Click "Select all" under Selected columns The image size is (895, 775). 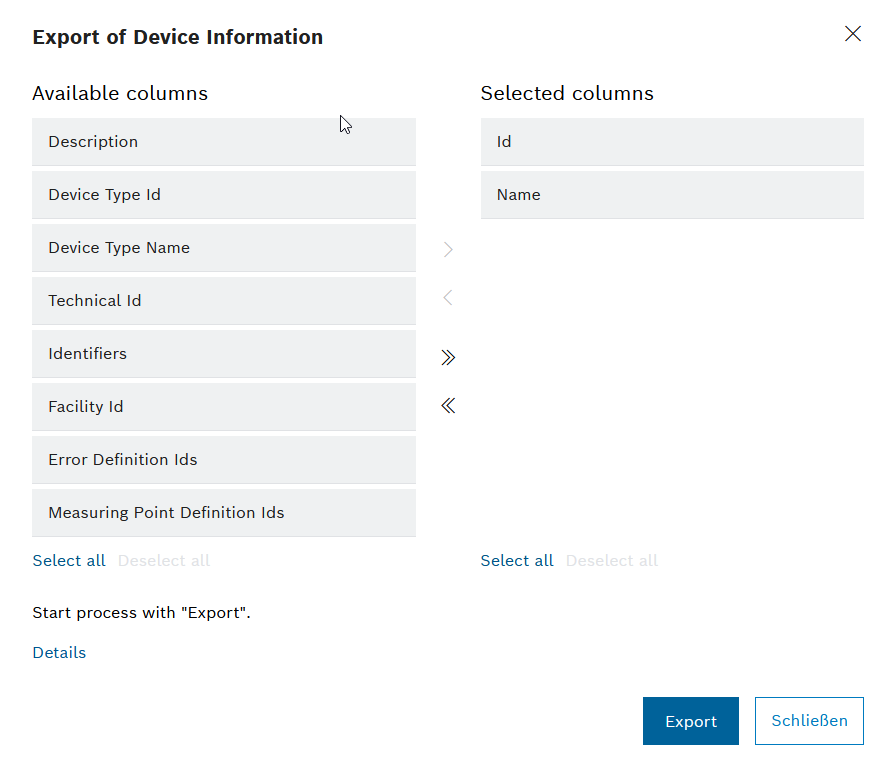pyautogui.click(x=516, y=560)
